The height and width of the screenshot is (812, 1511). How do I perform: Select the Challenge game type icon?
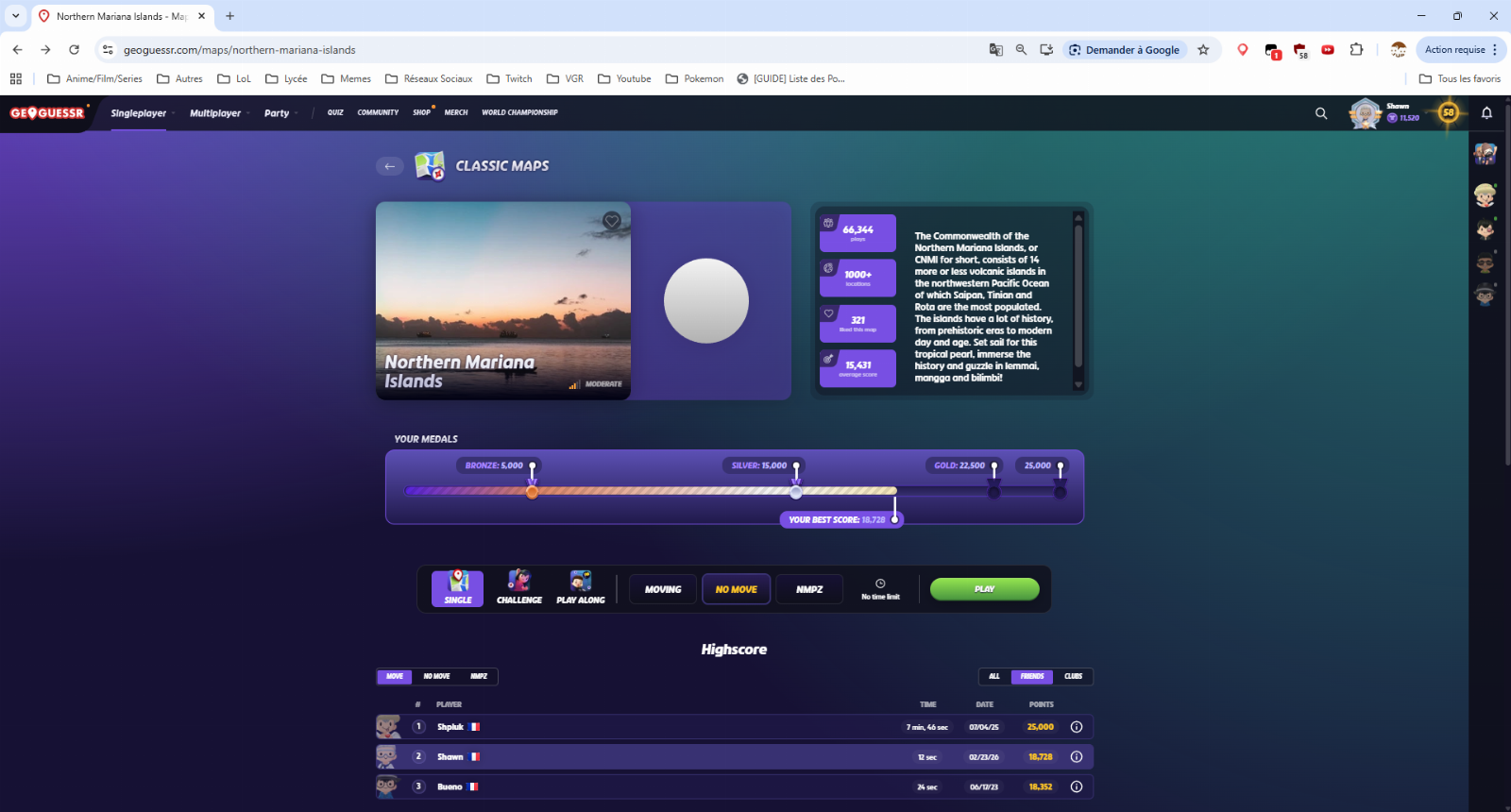pos(519,587)
